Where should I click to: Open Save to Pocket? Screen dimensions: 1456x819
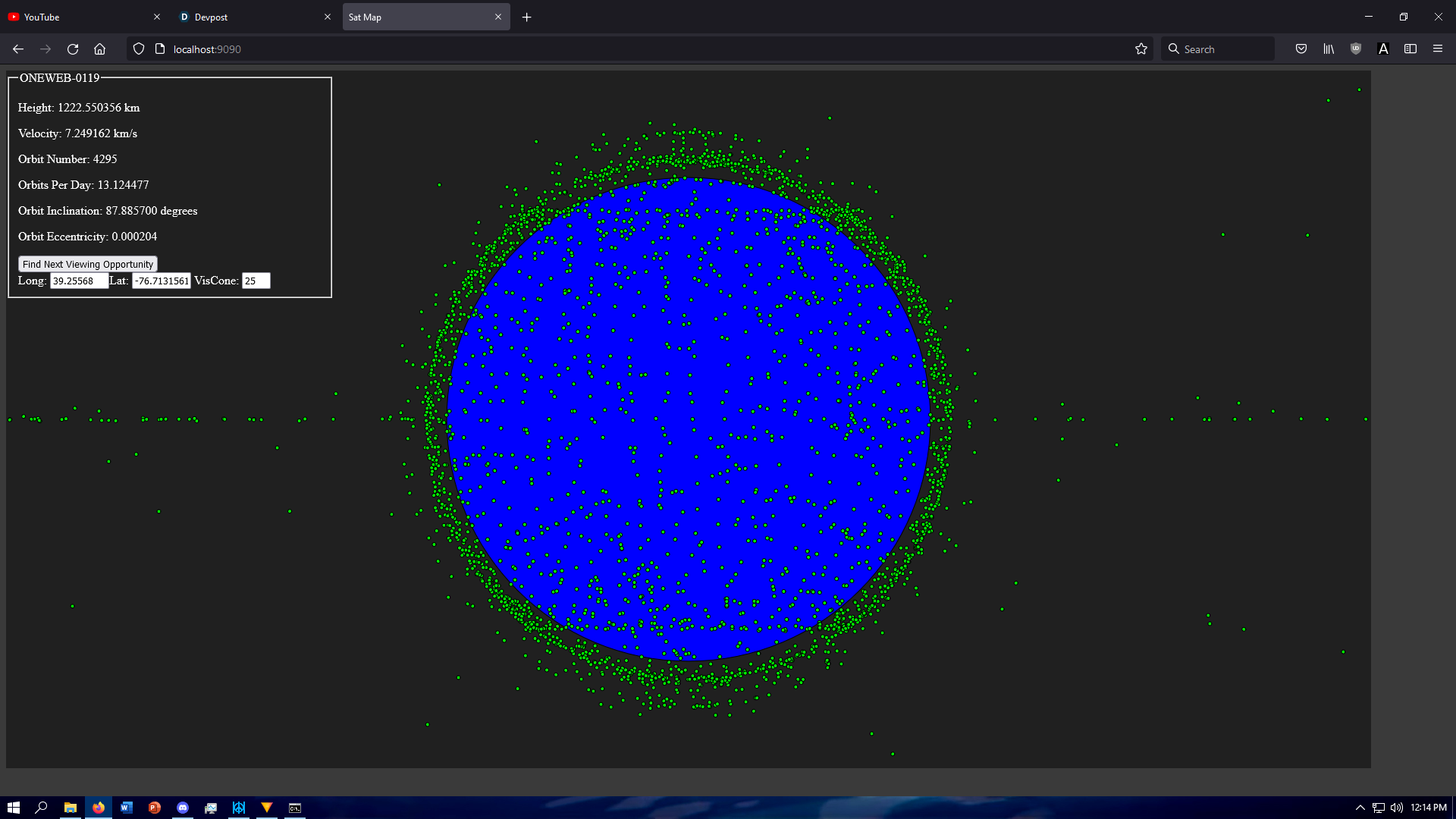coord(1301,49)
